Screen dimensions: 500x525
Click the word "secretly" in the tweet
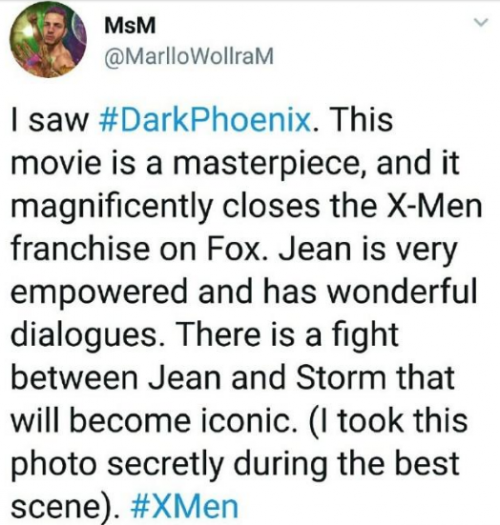coord(165,464)
